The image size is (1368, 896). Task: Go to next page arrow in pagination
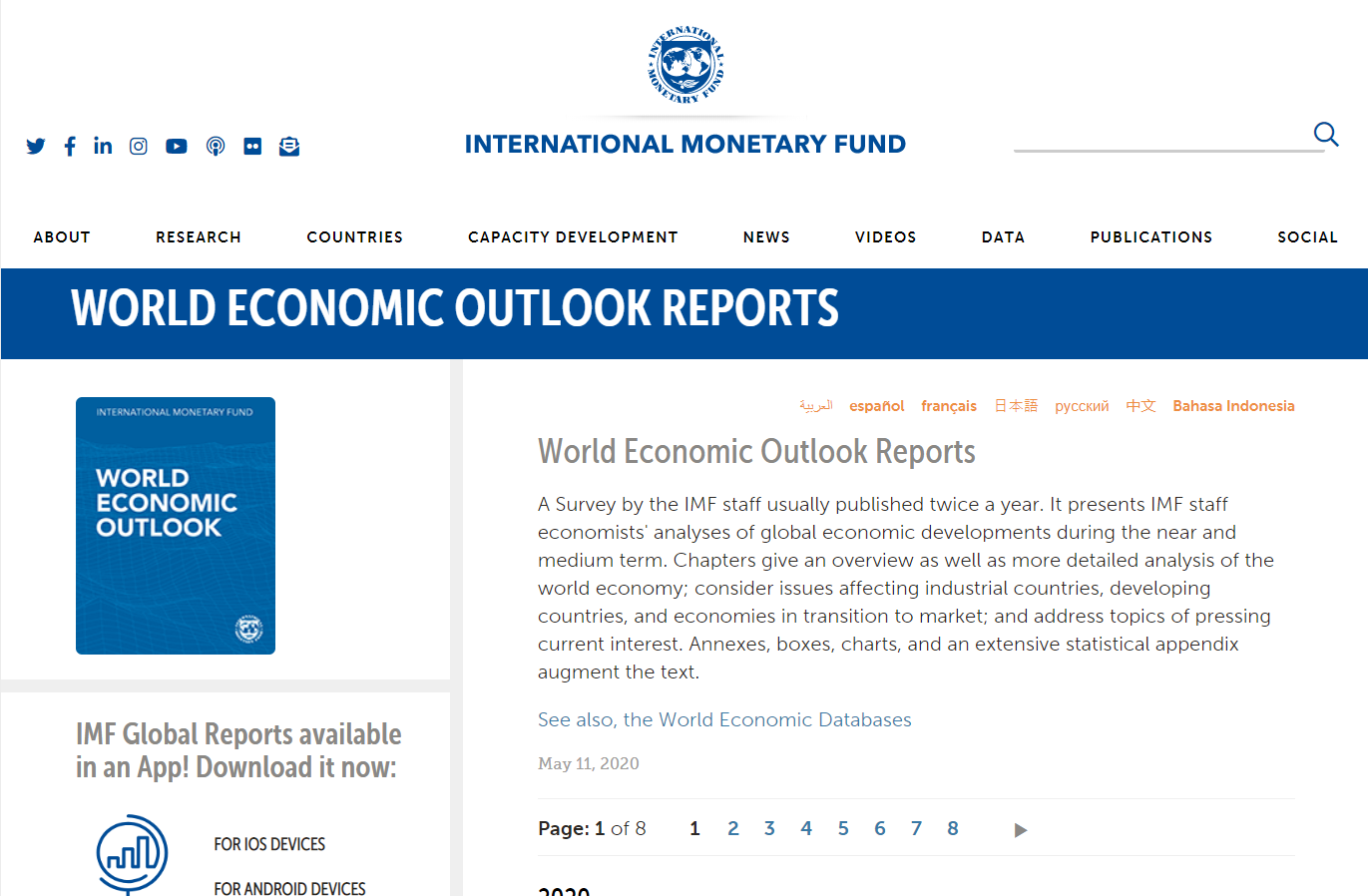(x=1020, y=830)
